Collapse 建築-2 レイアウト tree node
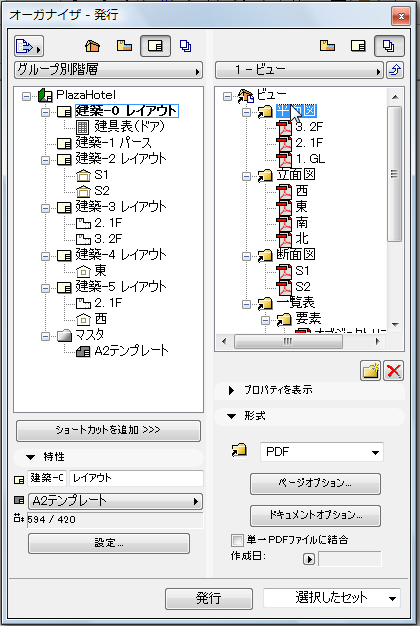 46,160
